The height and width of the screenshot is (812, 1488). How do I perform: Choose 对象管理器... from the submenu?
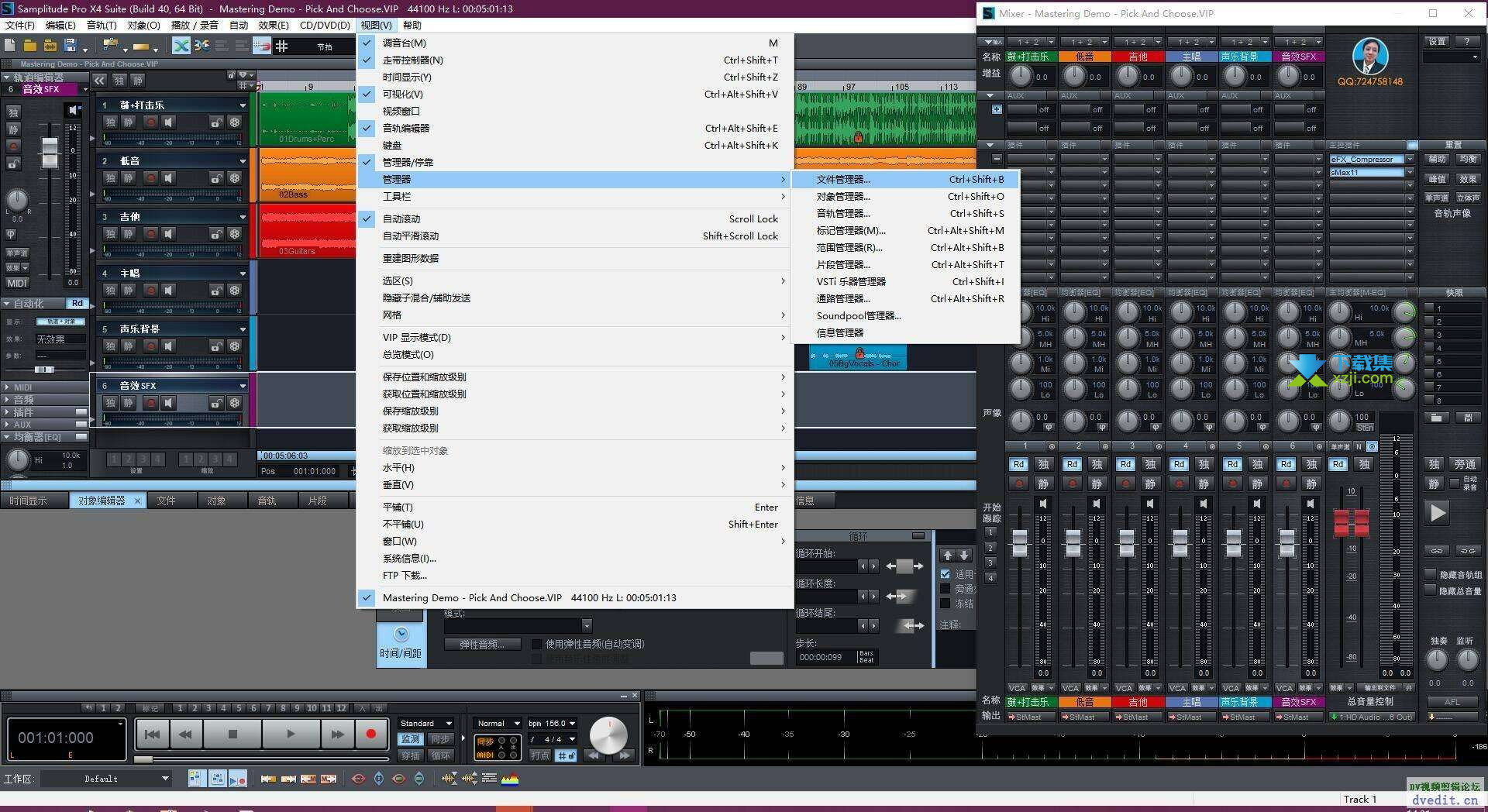click(x=905, y=196)
